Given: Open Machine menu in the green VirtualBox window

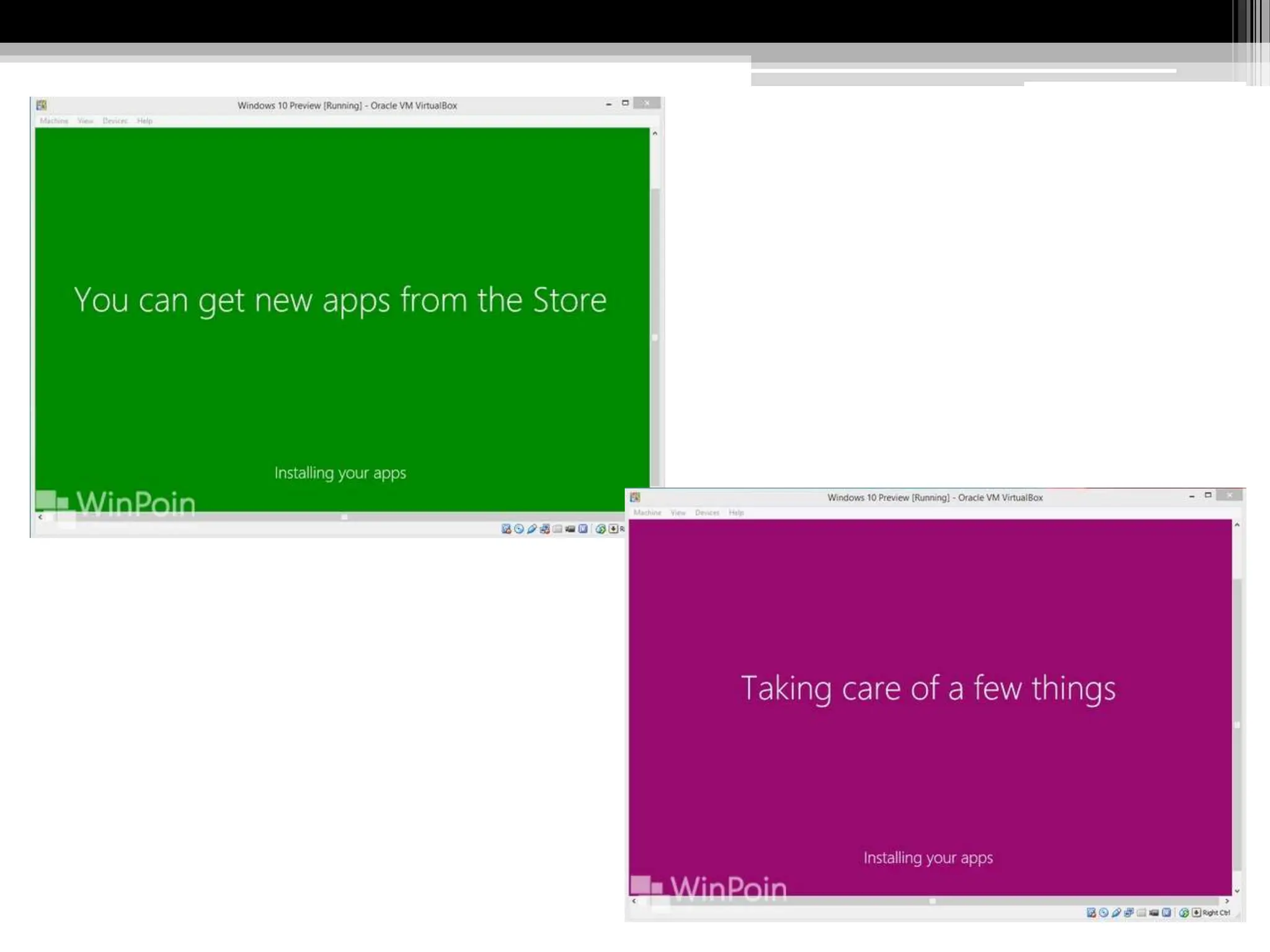Looking at the screenshot, I should point(54,121).
